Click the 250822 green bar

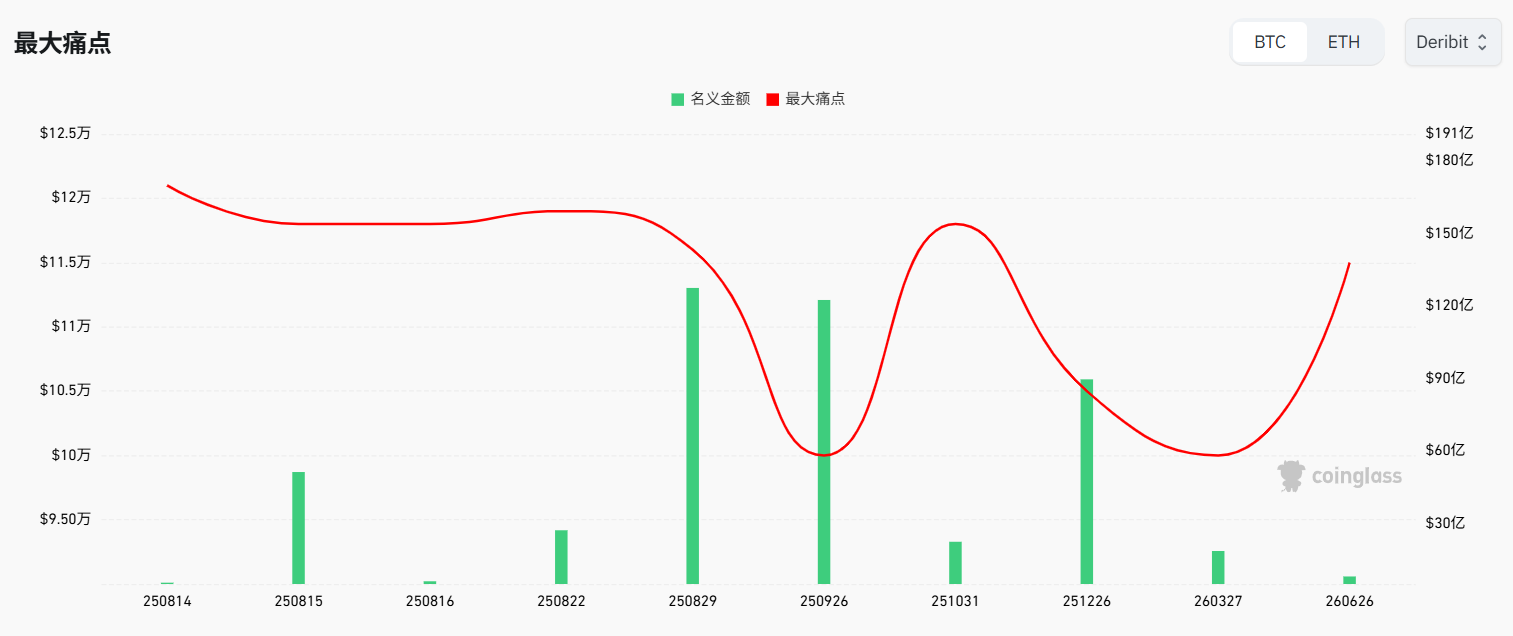pyautogui.click(x=561, y=556)
